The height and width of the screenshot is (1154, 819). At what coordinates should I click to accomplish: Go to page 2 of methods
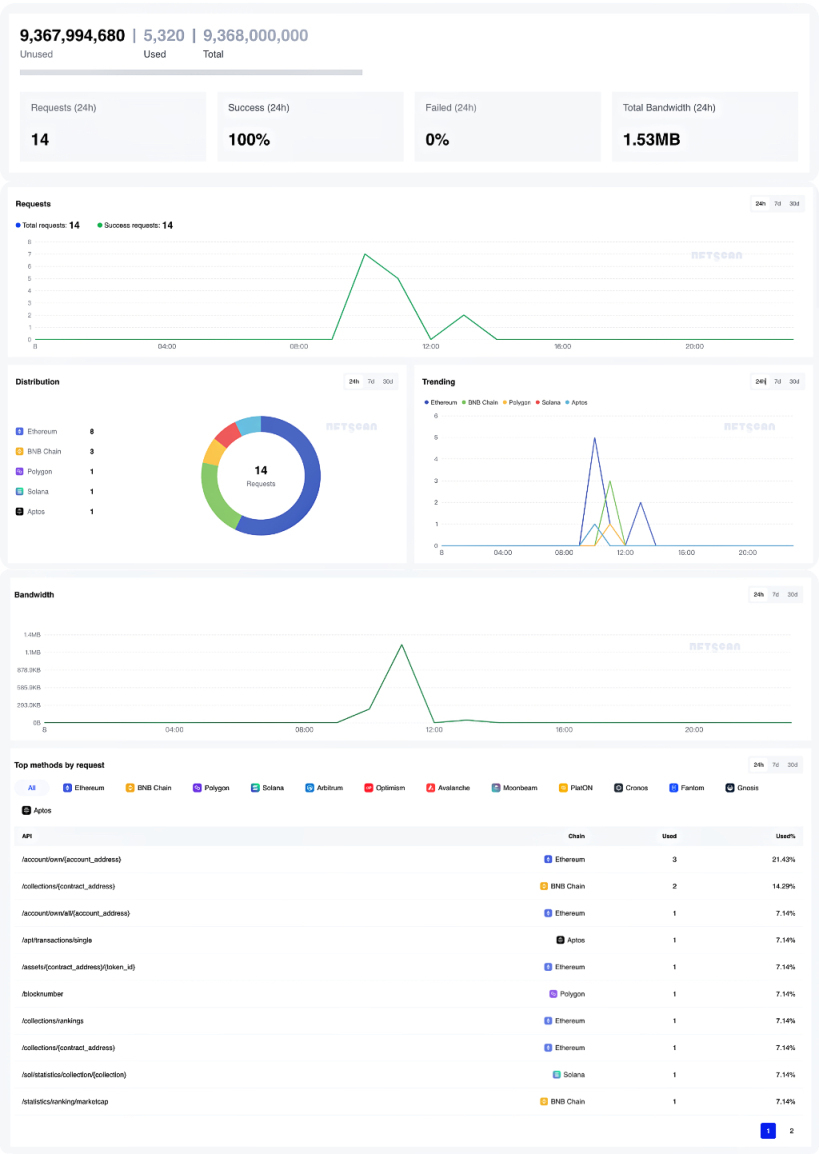(792, 1130)
